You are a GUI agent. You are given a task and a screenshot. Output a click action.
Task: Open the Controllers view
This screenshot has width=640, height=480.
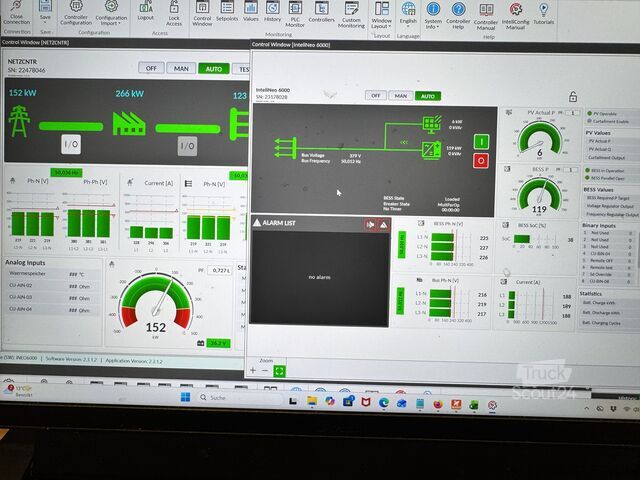pos(321,12)
